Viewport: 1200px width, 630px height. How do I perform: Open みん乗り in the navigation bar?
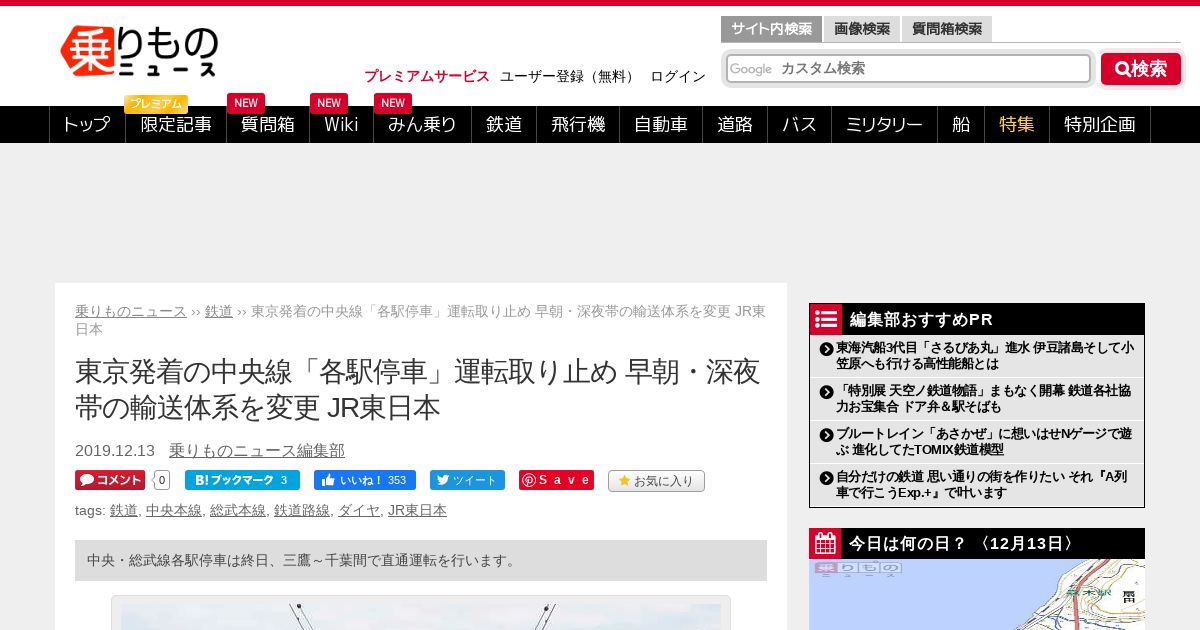[422, 124]
